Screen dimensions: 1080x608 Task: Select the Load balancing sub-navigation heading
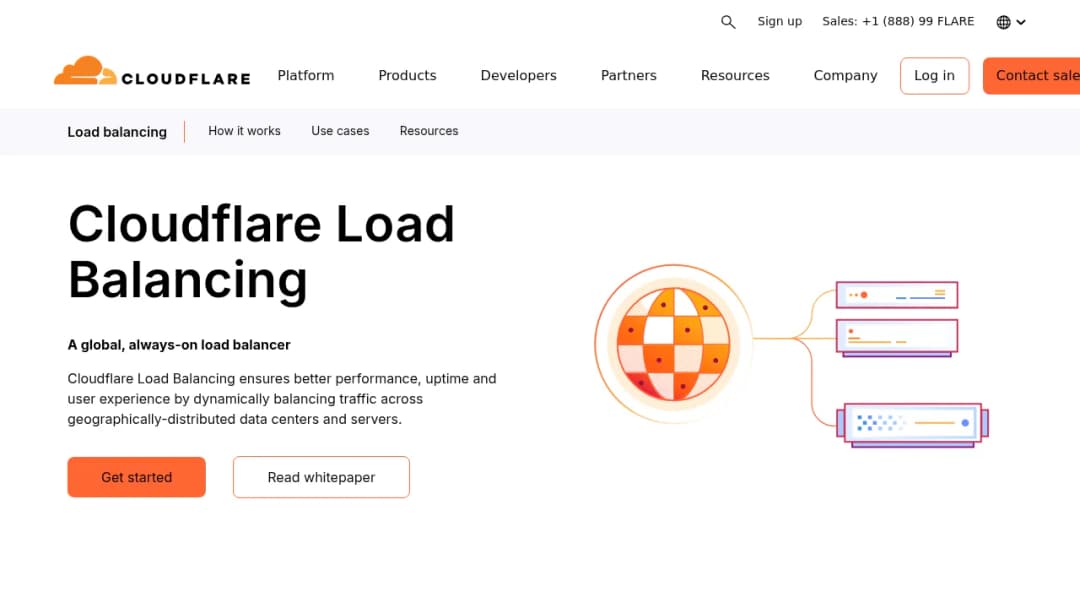117,132
